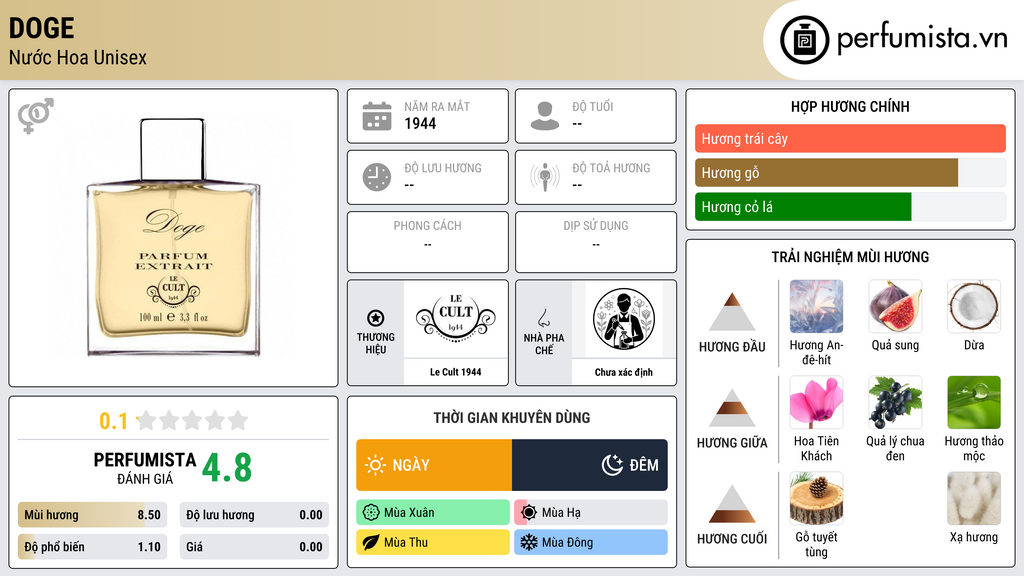The image size is (1024, 576).
Task: Click the Hương cỏ lá accord bar
Action: 850,206
